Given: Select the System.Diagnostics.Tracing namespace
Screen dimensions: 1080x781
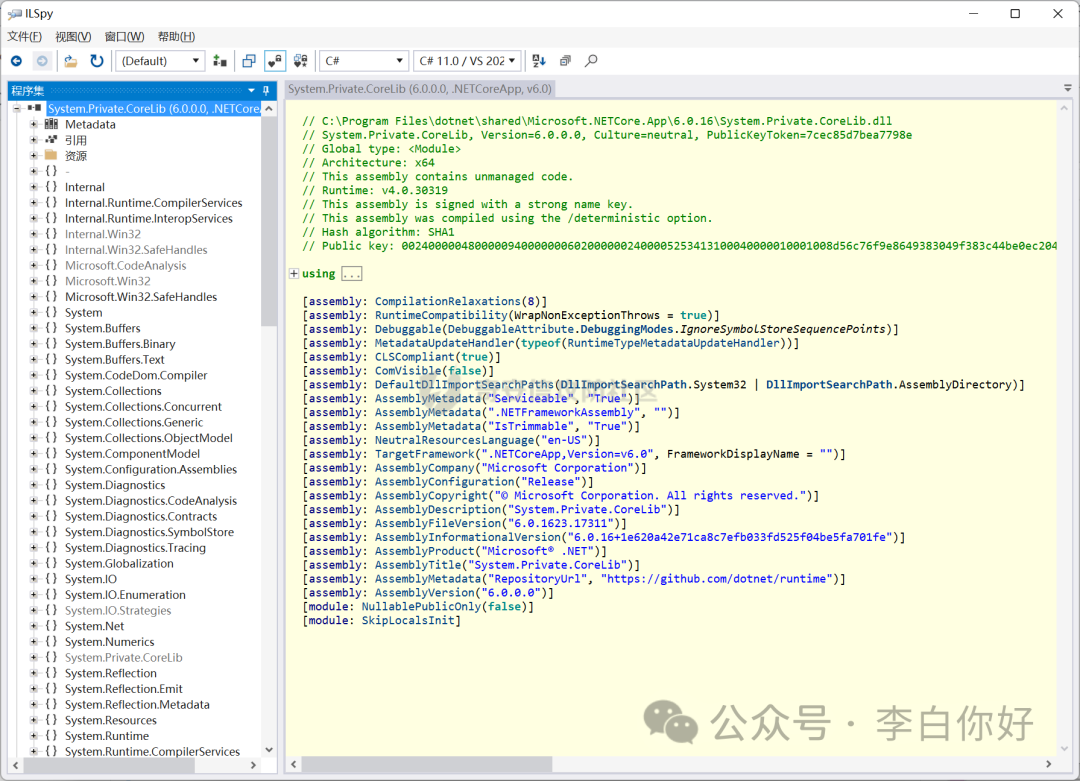Looking at the screenshot, I should click(135, 548).
